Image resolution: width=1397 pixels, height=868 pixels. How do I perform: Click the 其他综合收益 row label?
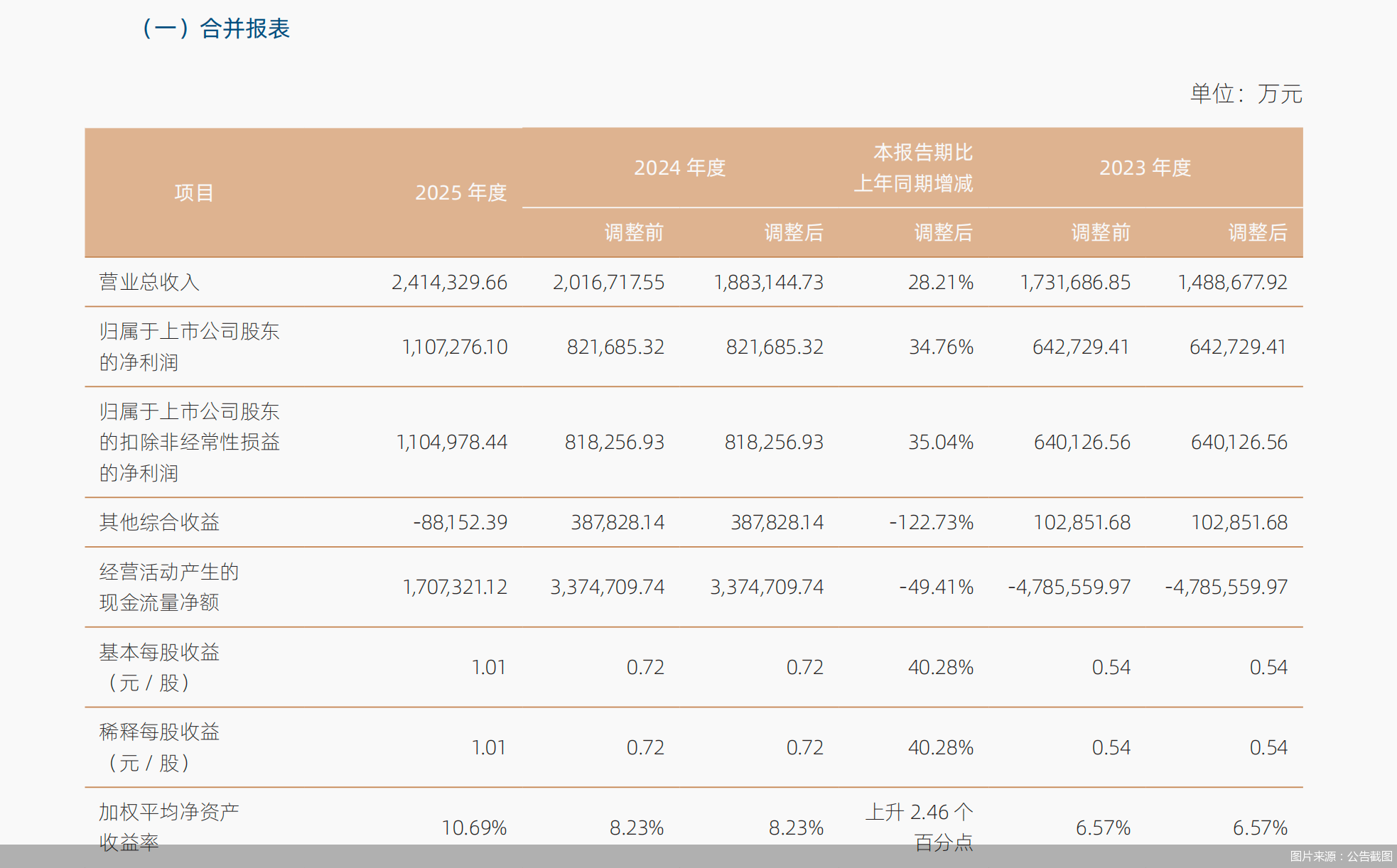point(159,522)
